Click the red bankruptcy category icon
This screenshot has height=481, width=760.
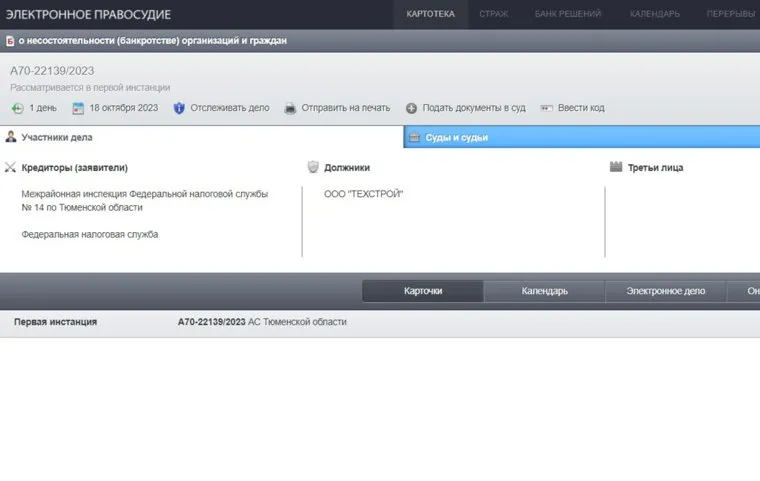(x=9, y=41)
